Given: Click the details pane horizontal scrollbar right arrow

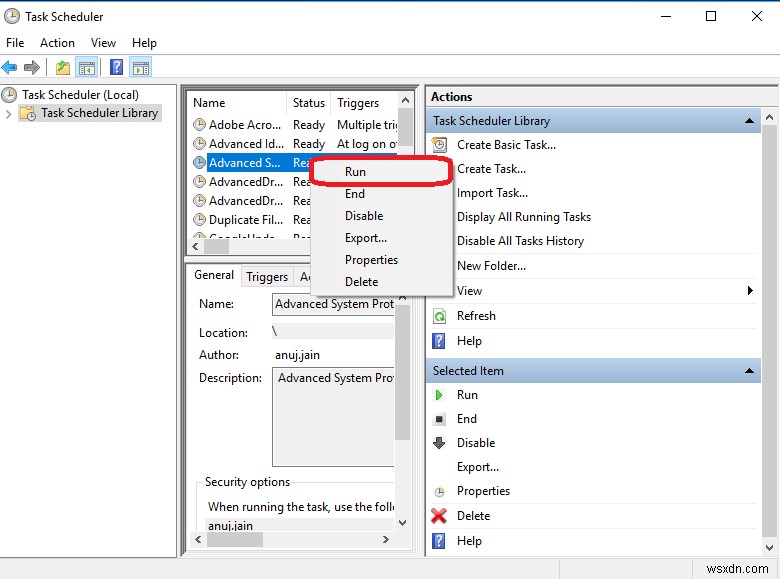Looking at the screenshot, I should pos(386,539).
